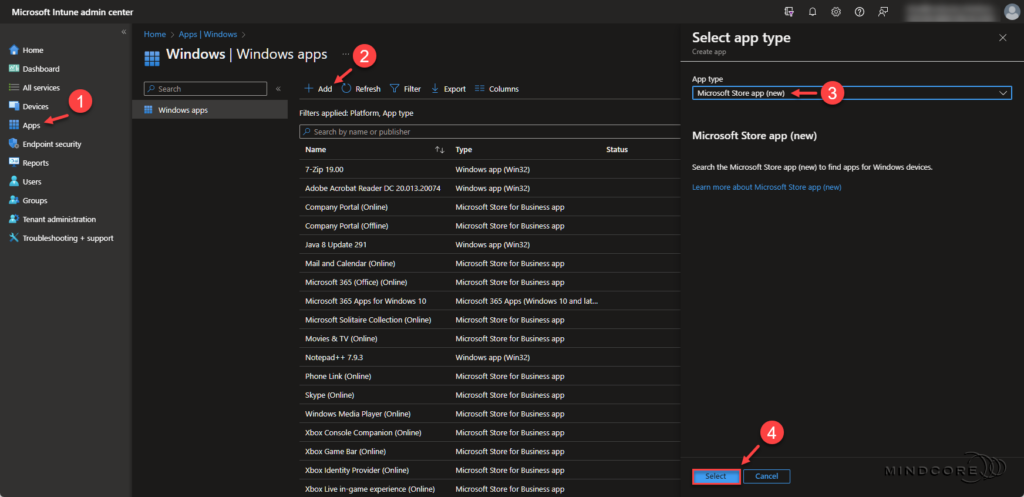Viewport: 1024px width, 497px height.
Task: Click the Type column header
Action: pos(464,150)
